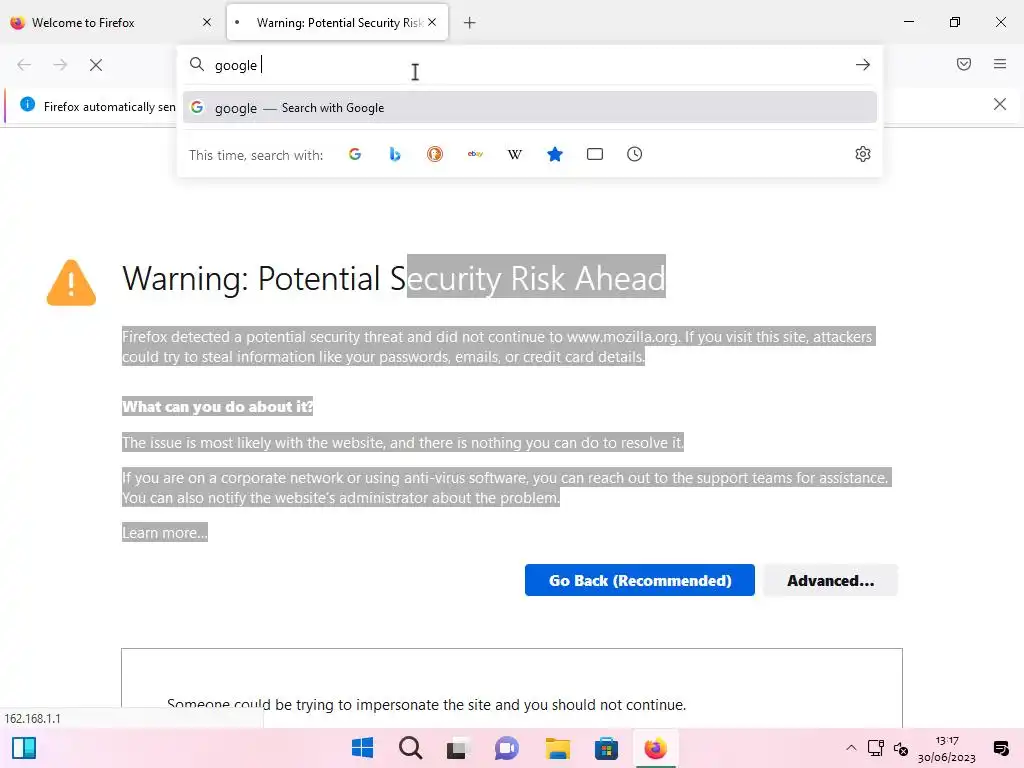Screen dimensions: 1024x768
Task: Show hidden system tray icons
Action: [851, 748]
